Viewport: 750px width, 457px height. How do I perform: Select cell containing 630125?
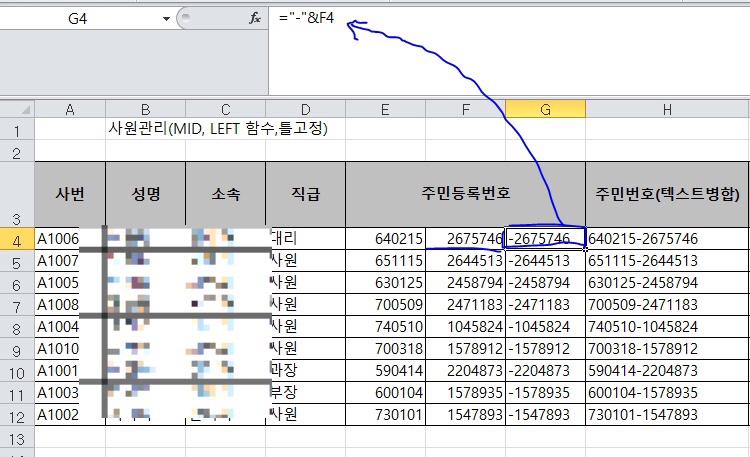point(385,283)
